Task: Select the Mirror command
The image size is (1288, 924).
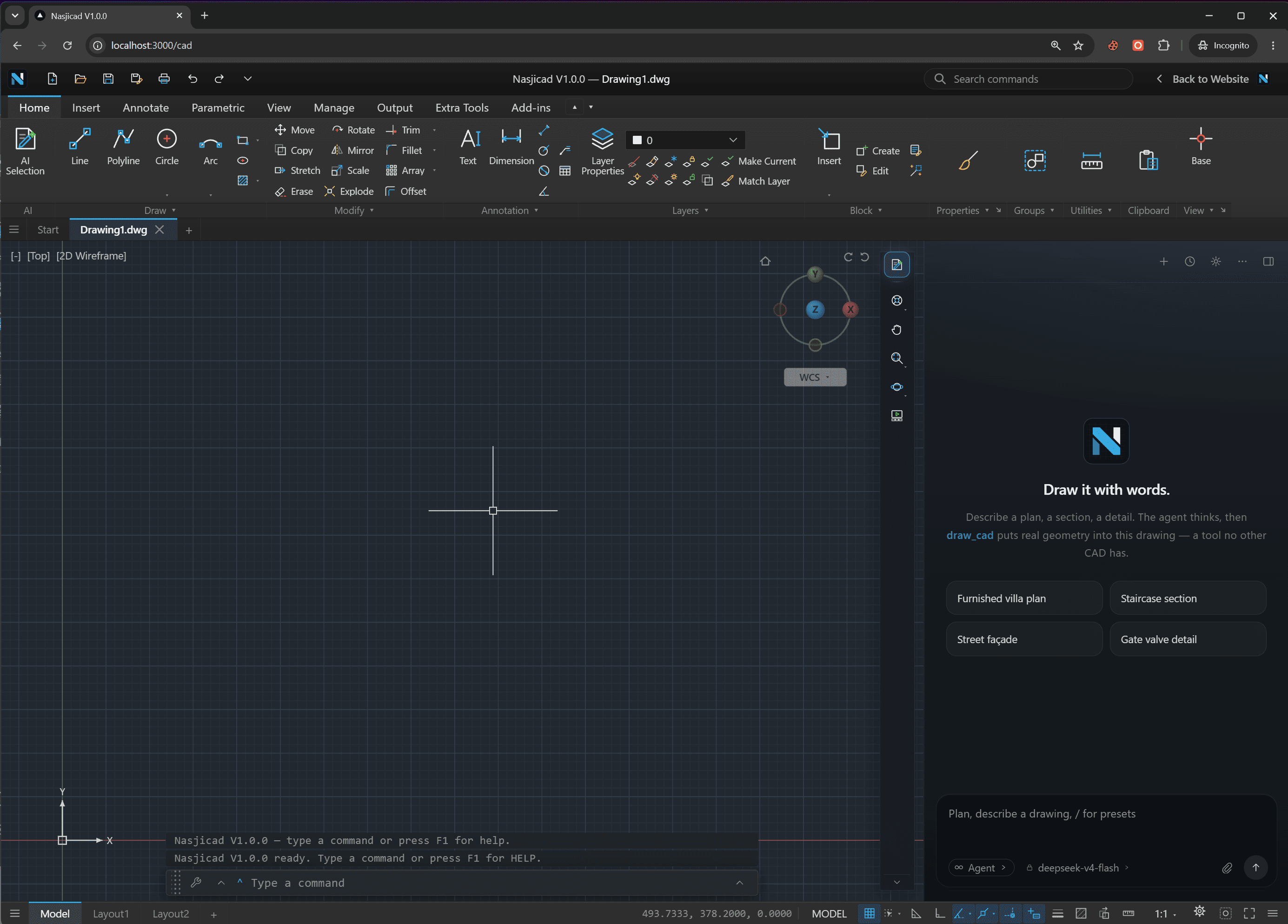Action: tap(352, 151)
